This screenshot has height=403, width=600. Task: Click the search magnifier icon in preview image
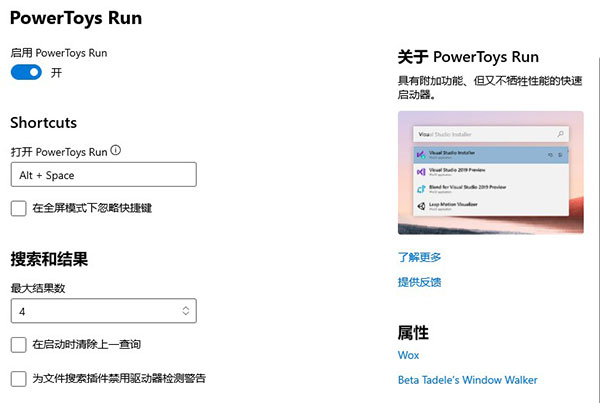[560, 134]
